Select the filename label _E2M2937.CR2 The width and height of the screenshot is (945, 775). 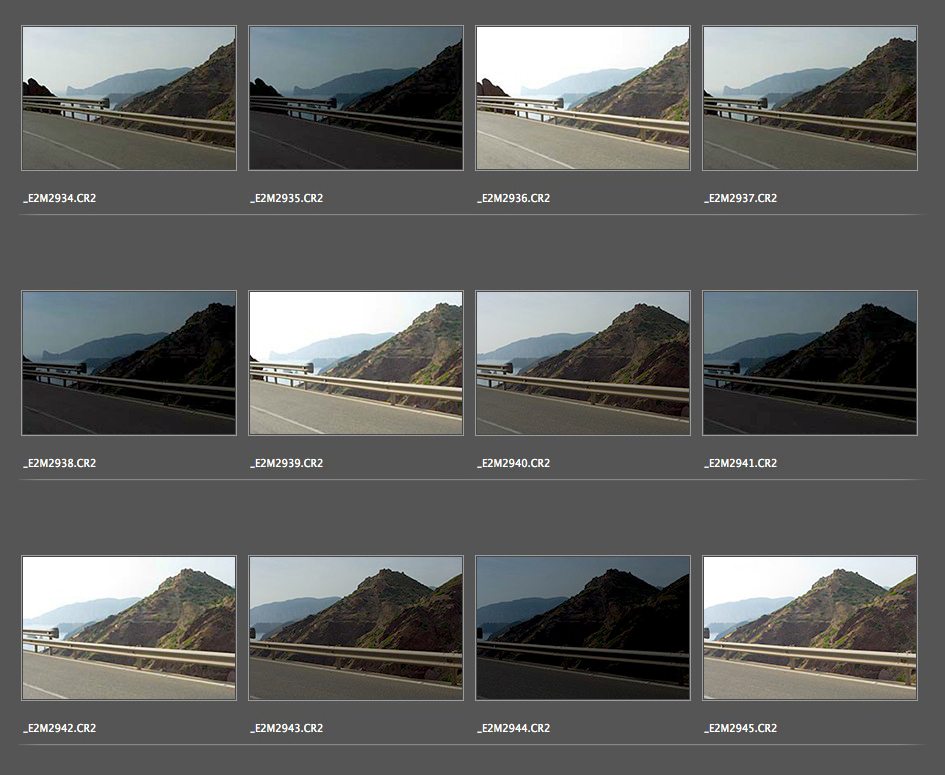coord(740,198)
